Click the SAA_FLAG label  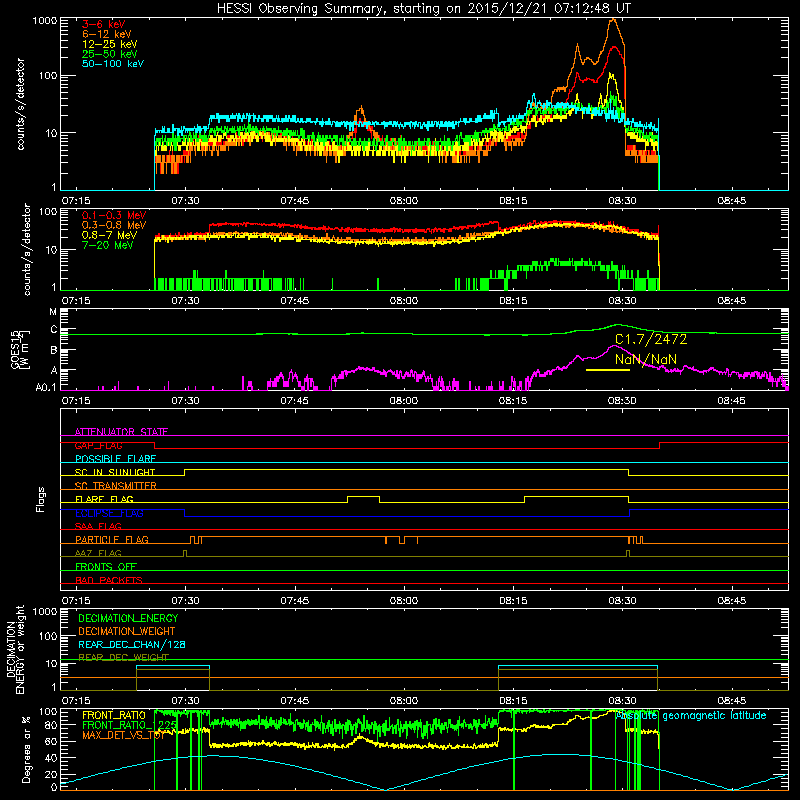click(98, 526)
